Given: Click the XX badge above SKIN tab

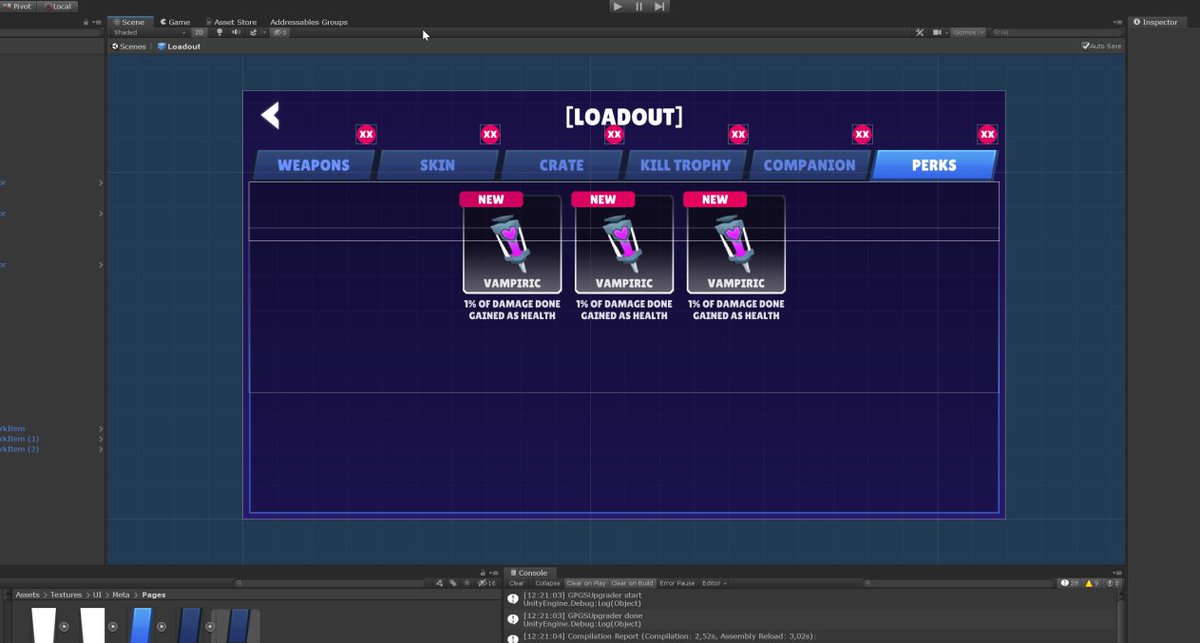Looking at the screenshot, I should pos(490,134).
